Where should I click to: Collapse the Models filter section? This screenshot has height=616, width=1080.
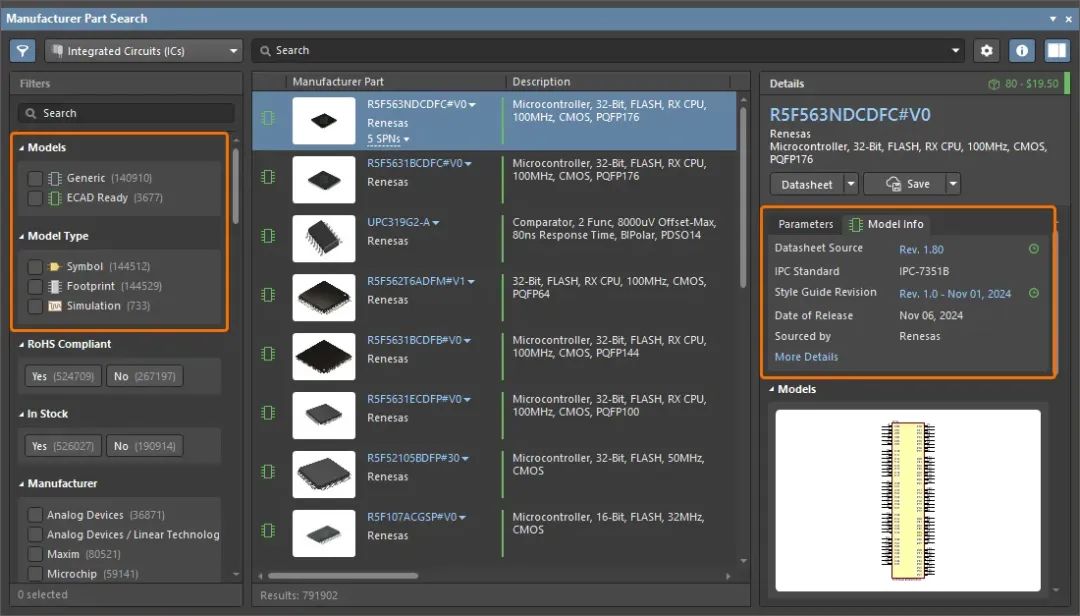click(21, 148)
